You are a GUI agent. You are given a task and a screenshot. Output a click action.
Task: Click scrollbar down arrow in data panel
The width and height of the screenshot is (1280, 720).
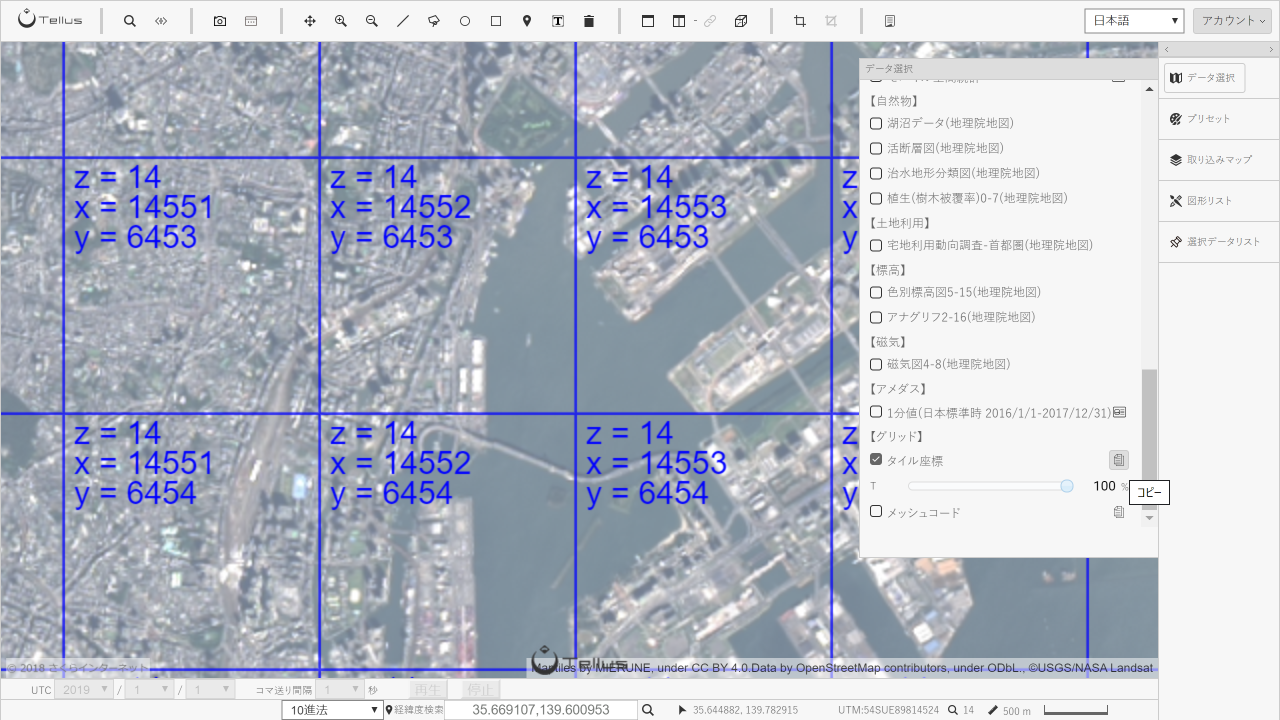point(1149,517)
